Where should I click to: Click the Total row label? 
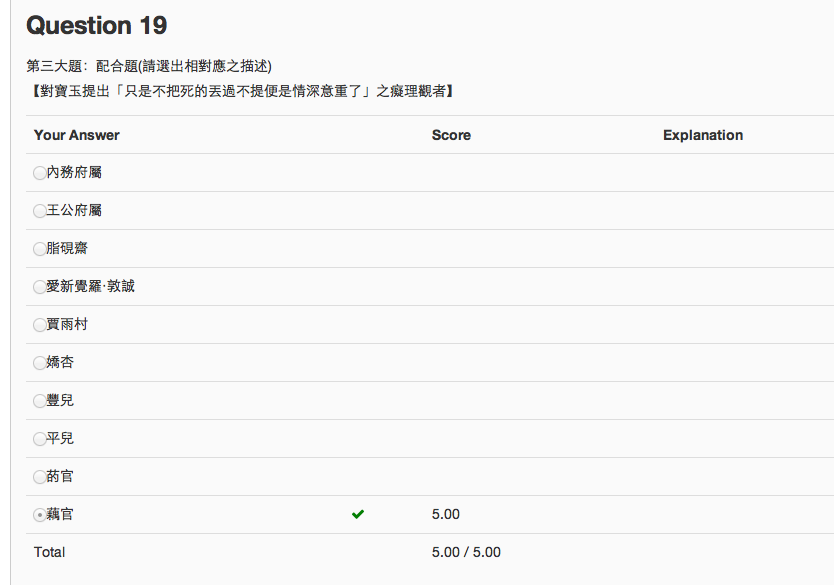50,552
